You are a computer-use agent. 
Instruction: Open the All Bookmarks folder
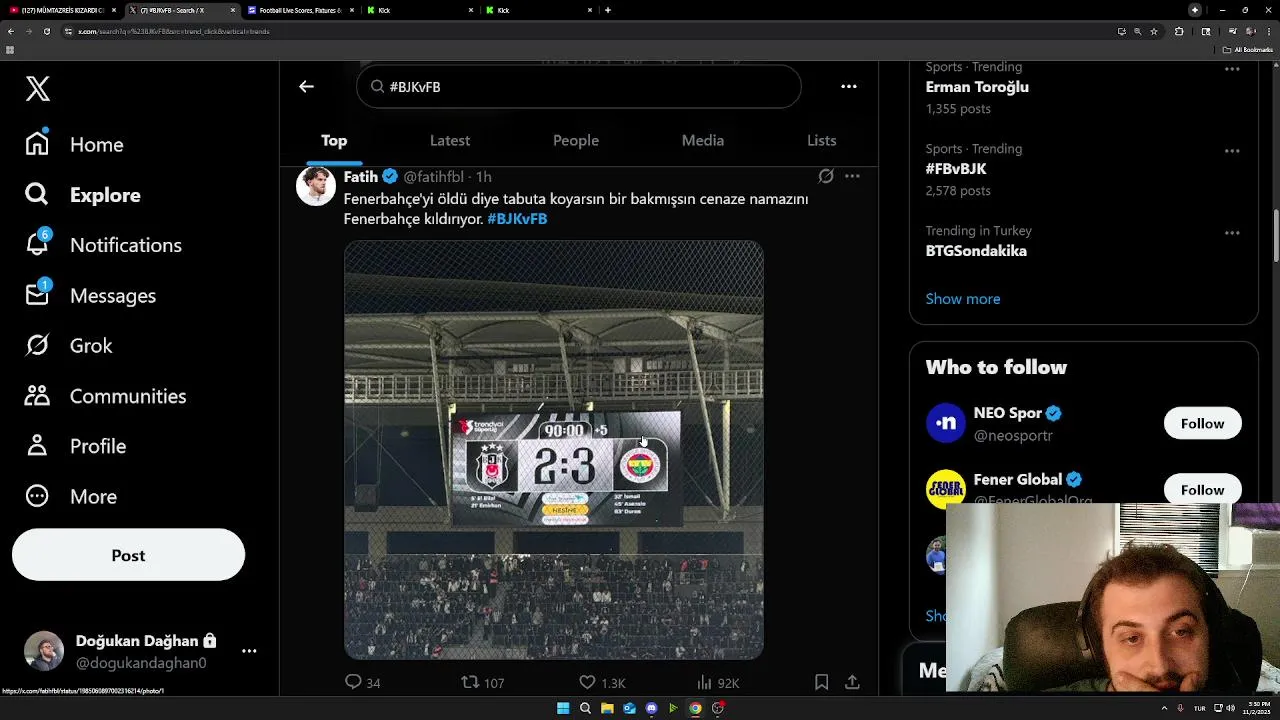[x=1248, y=49]
